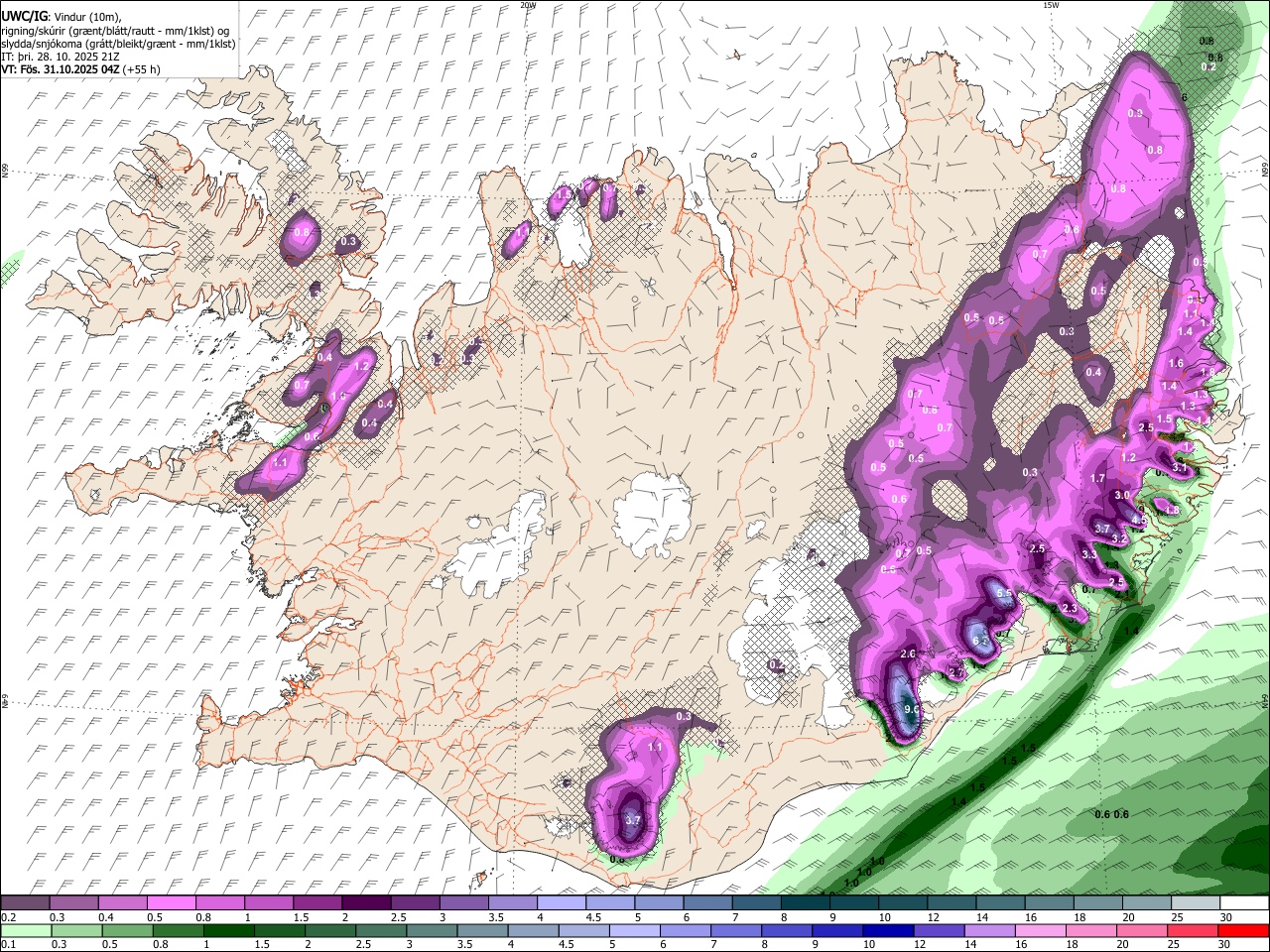The width and height of the screenshot is (1270, 952).
Task: Click the UWC/IG Vindur (10m) title text
Action: (61, 17)
